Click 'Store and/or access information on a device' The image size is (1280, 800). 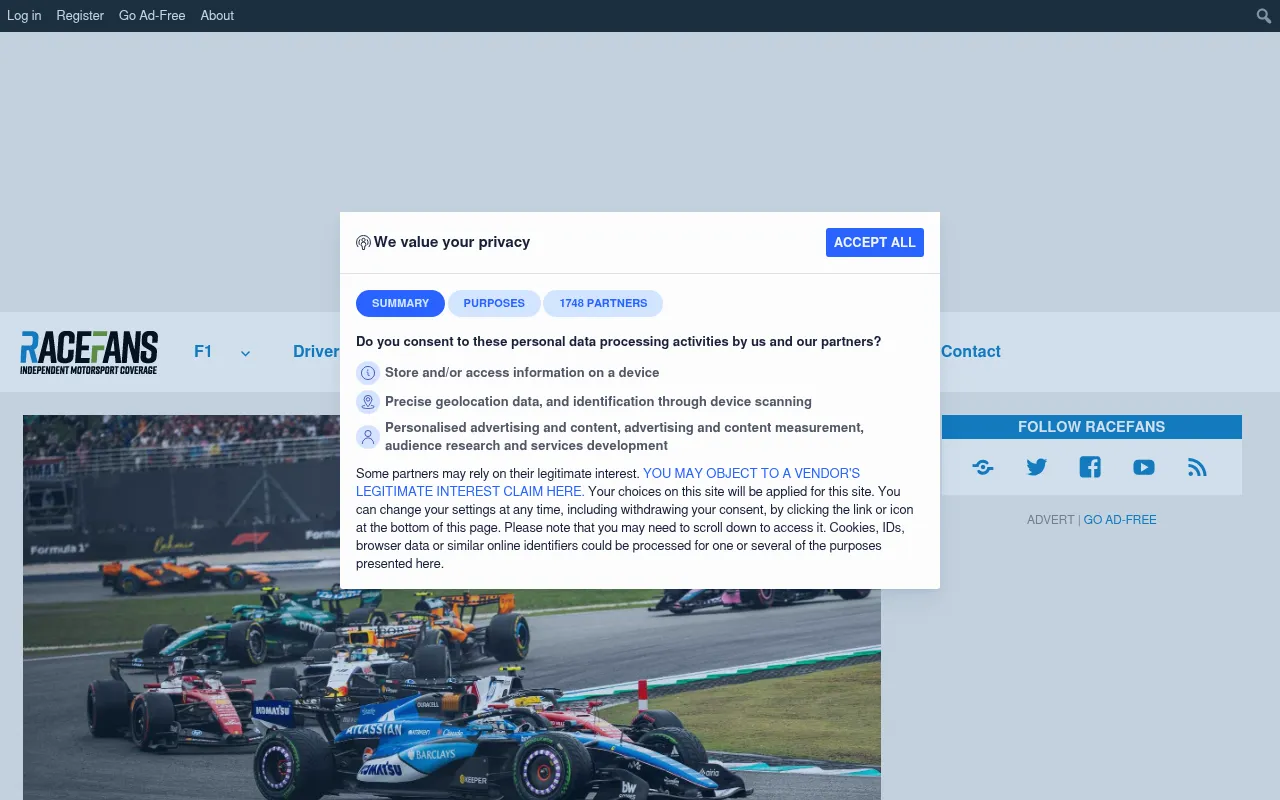click(x=522, y=373)
